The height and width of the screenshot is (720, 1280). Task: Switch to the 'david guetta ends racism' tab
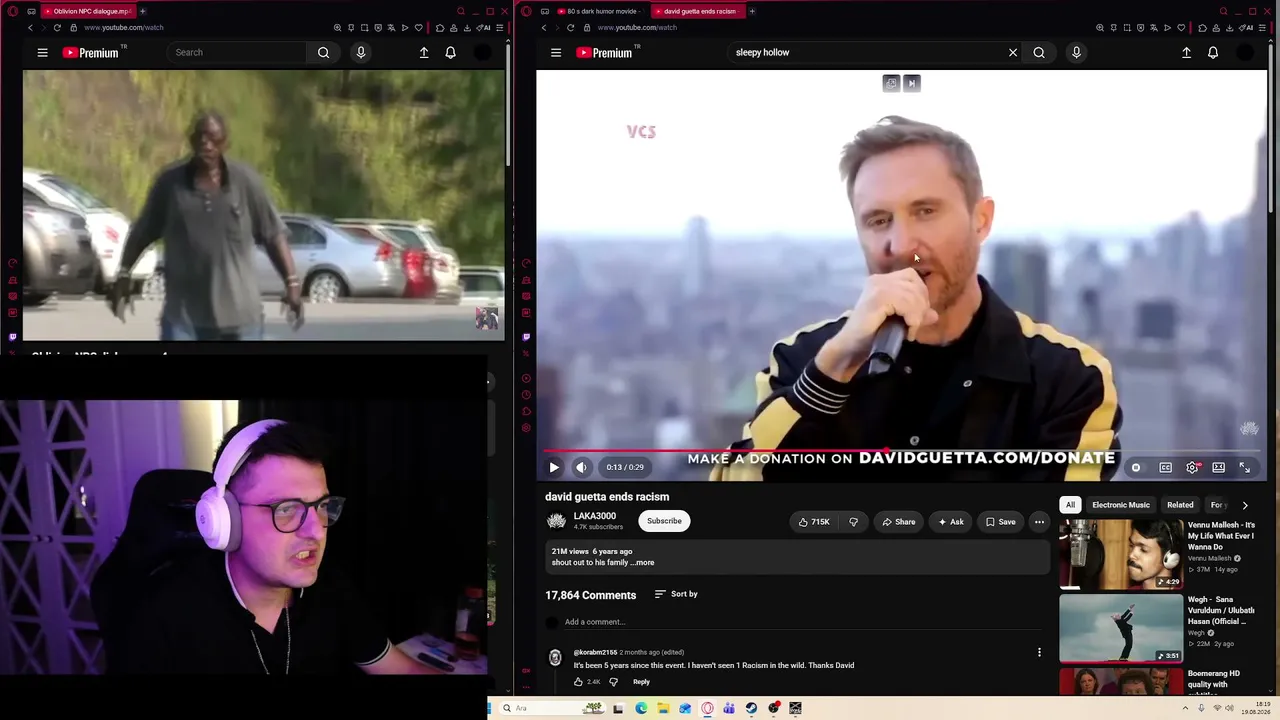tap(697, 11)
